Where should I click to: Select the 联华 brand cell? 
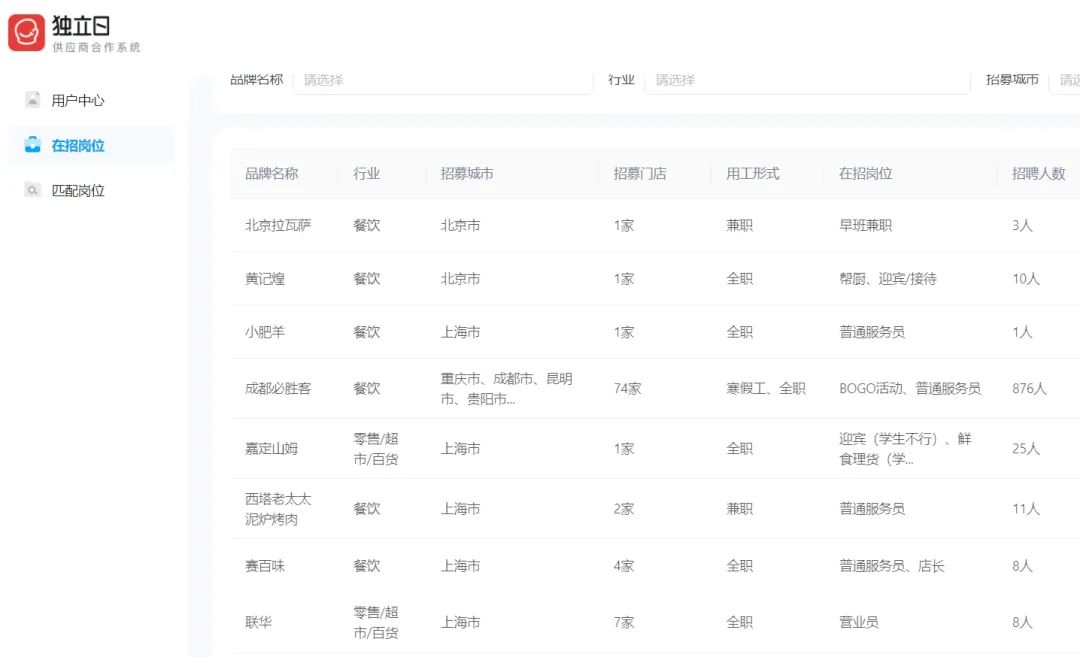(258, 623)
